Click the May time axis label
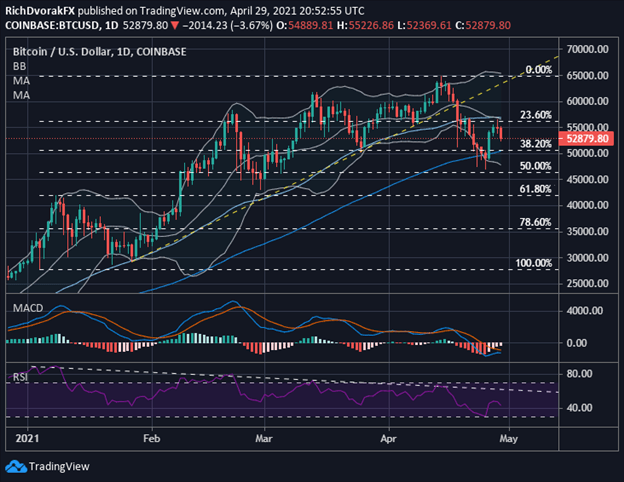624x482 pixels. [509, 439]
